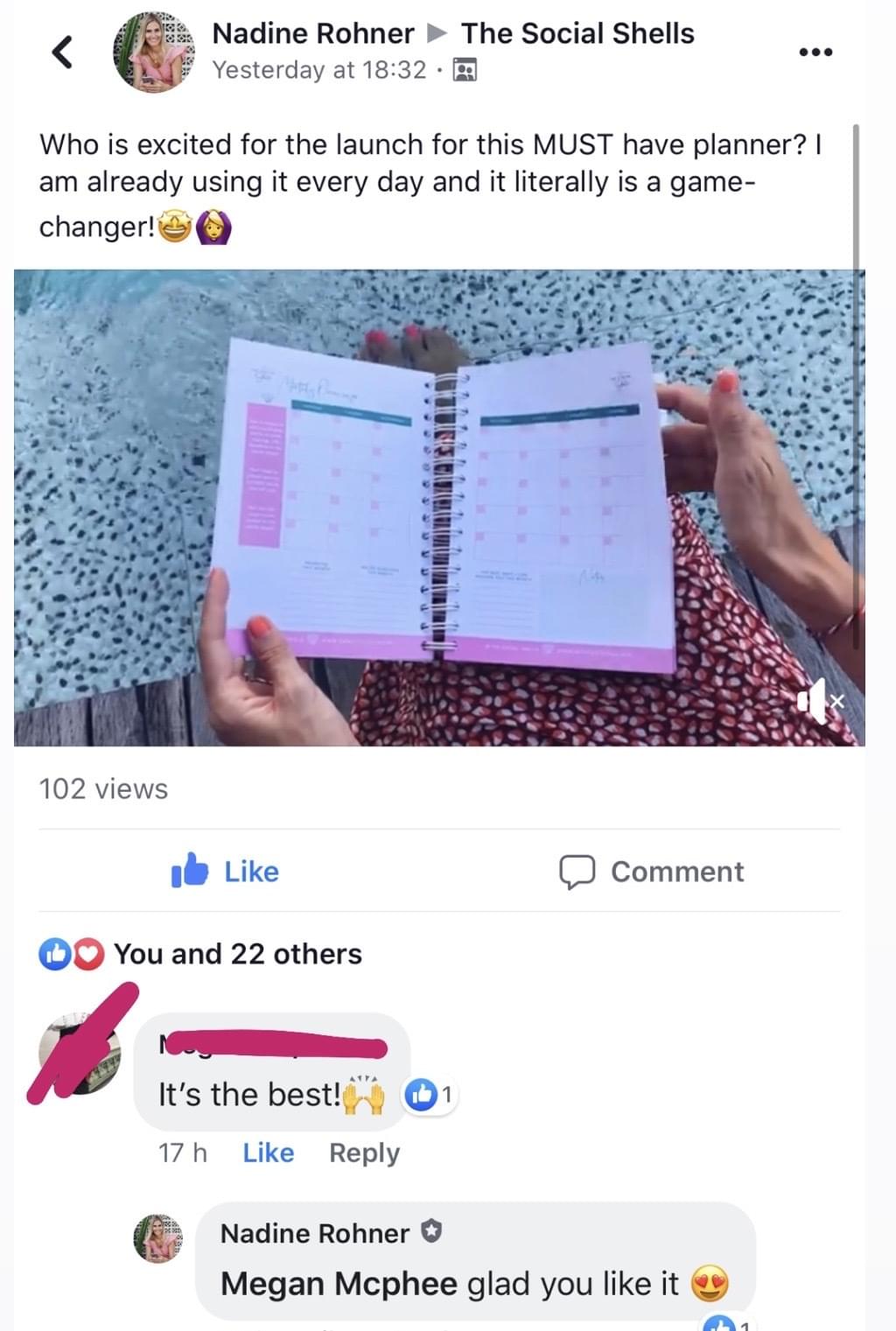Tap the planner video to play

coord(439,508)
